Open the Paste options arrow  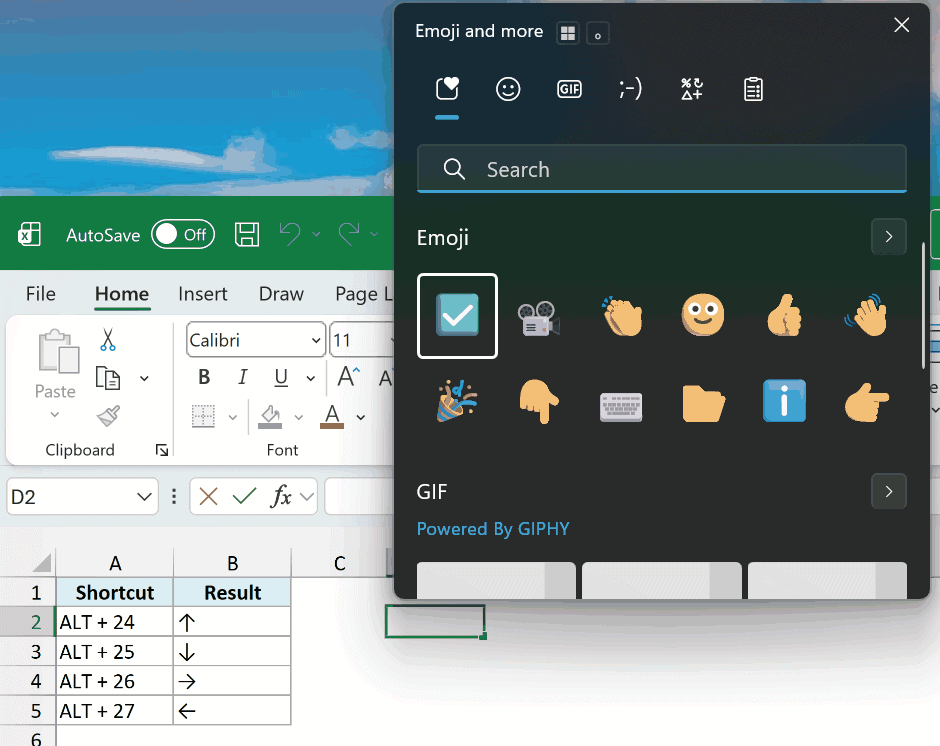55,414
